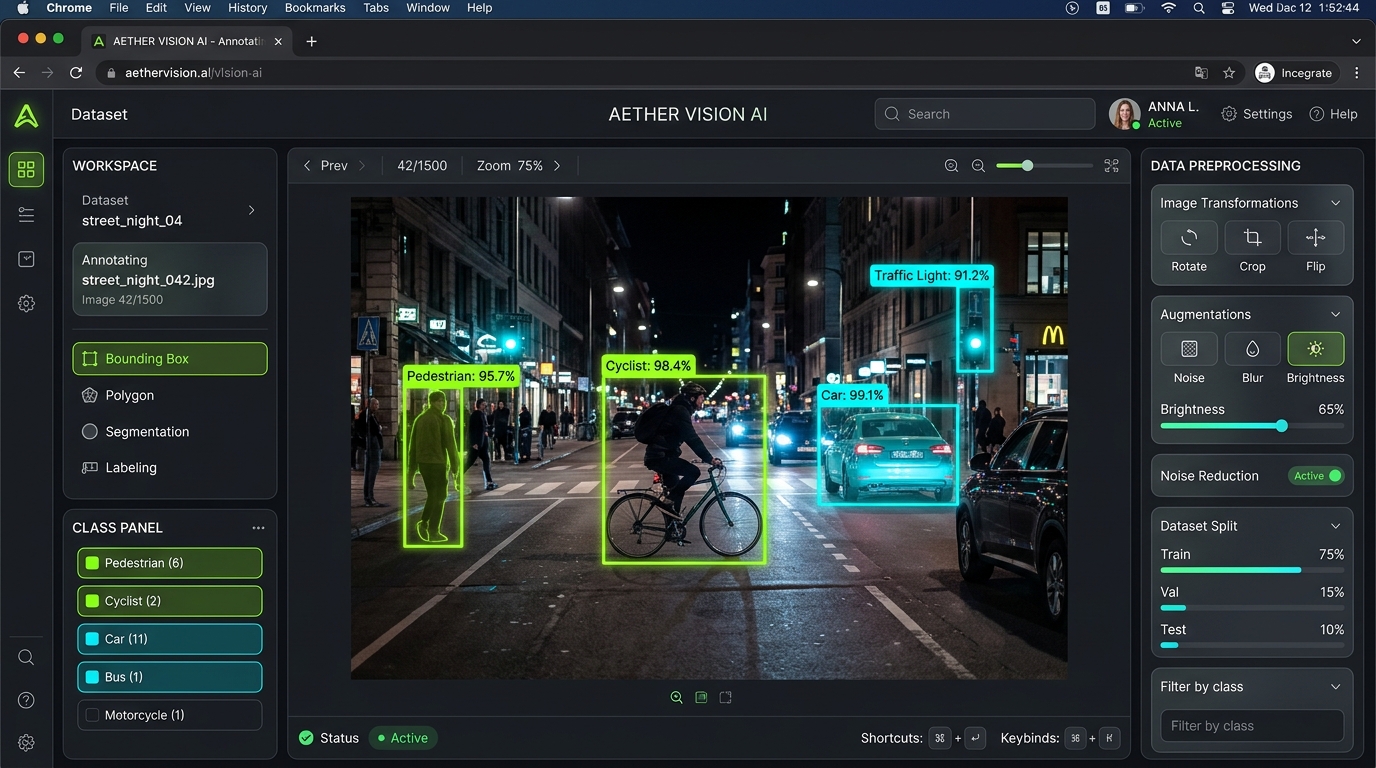Go to the Prev image
Viewport: 1376px width, 768px height.
click(x=325, y=166)
